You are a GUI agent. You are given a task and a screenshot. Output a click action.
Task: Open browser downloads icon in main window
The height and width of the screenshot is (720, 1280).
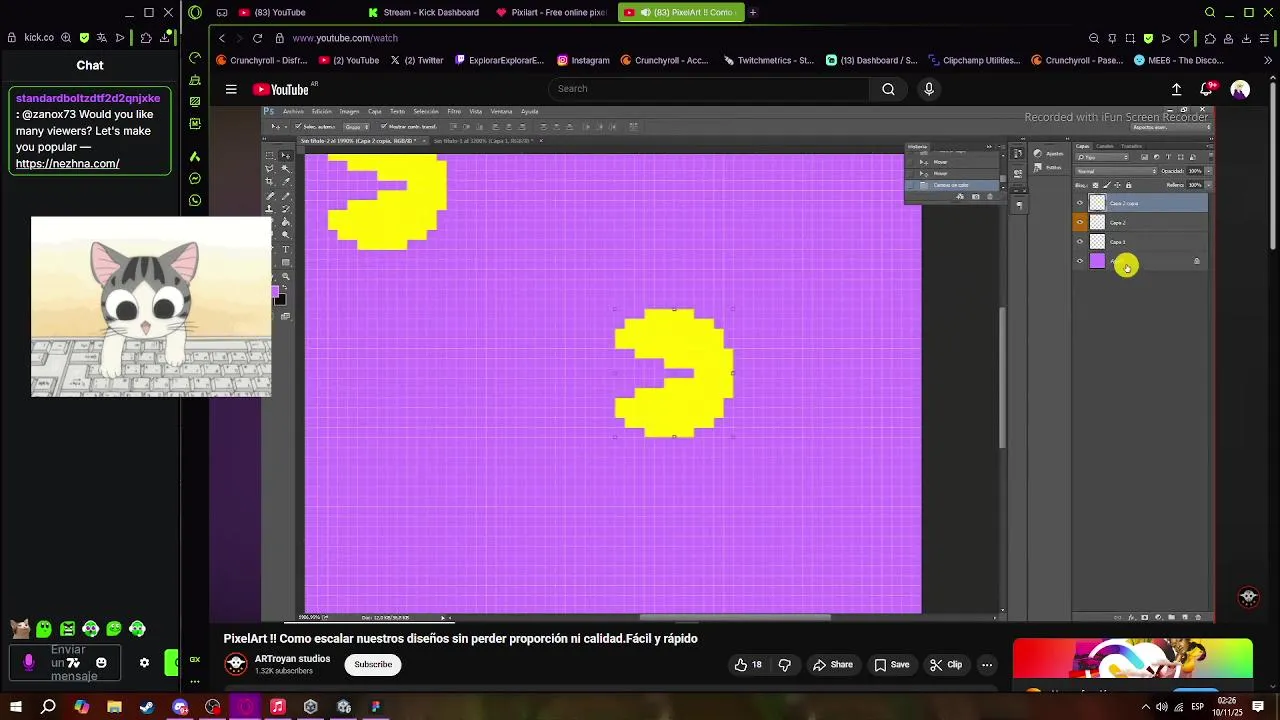1247,38
